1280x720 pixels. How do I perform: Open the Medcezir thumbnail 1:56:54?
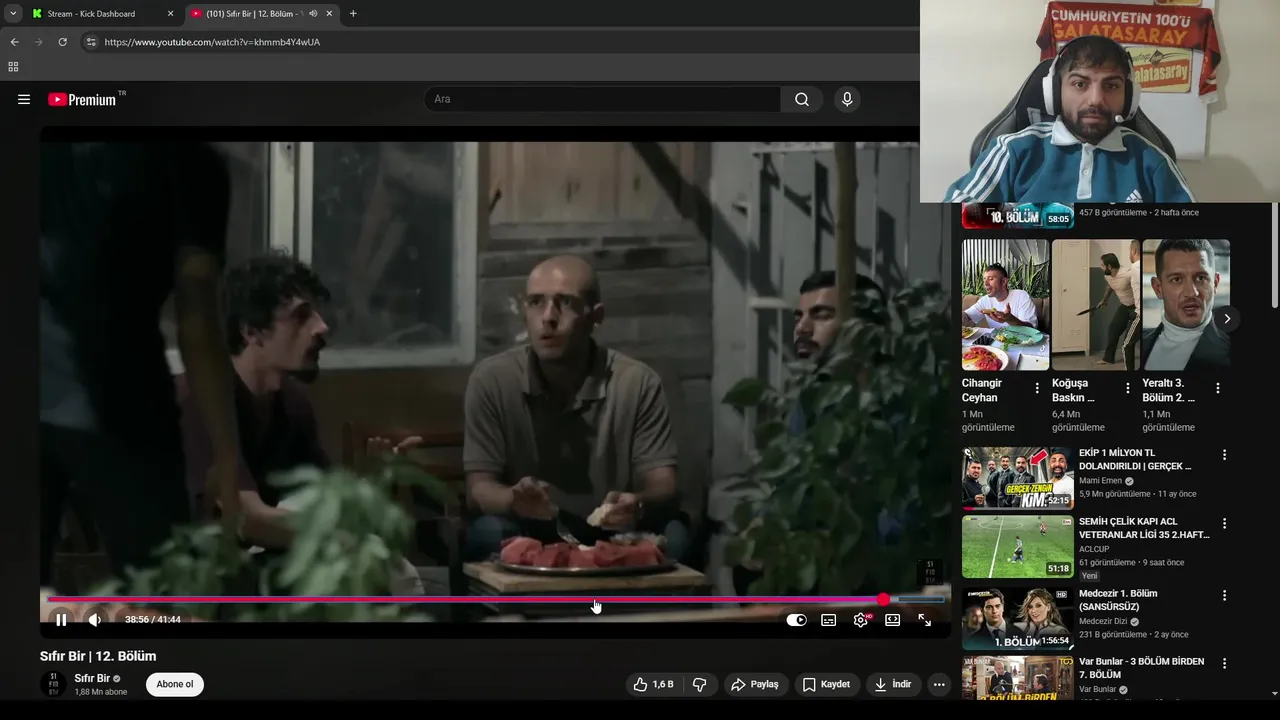(x=1018, y=618)
